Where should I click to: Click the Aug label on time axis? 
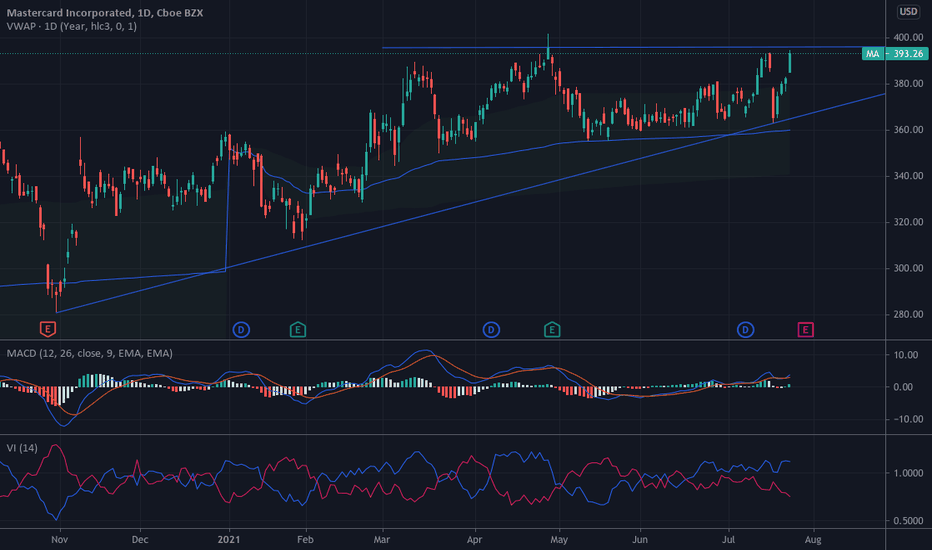813,540
